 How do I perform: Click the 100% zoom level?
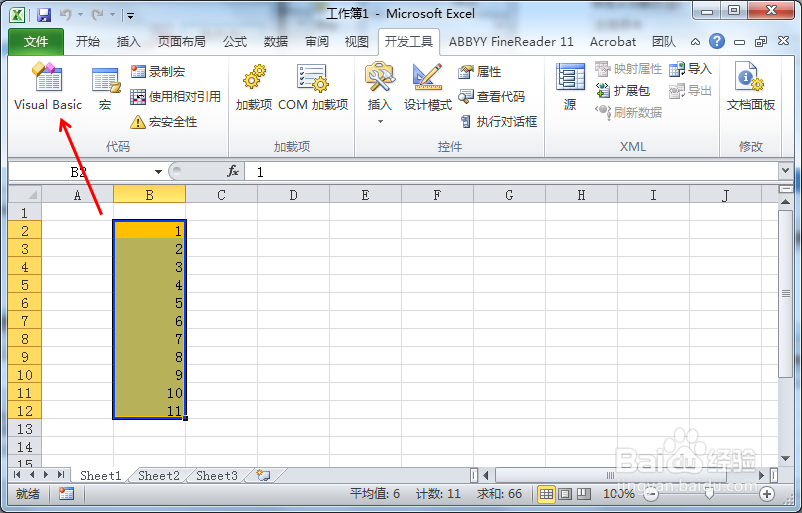(619, 494)
